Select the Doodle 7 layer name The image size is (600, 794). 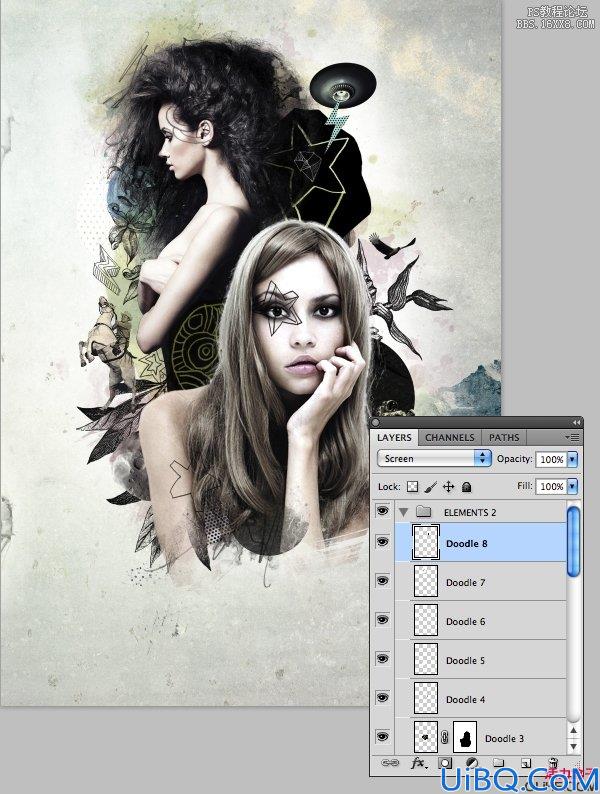point(465,582)
